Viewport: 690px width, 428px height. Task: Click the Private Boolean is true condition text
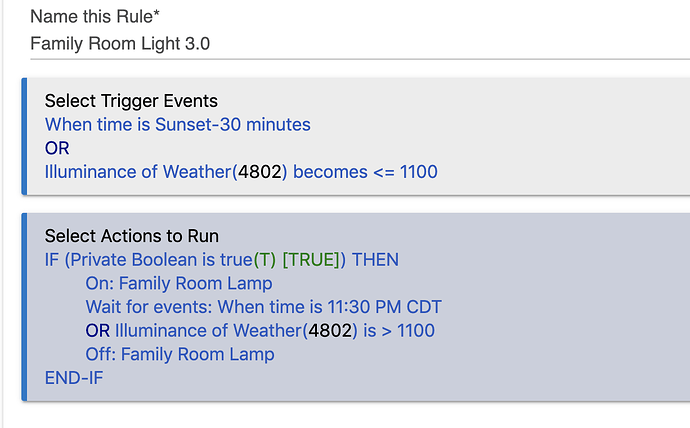[x=161, y=260]
